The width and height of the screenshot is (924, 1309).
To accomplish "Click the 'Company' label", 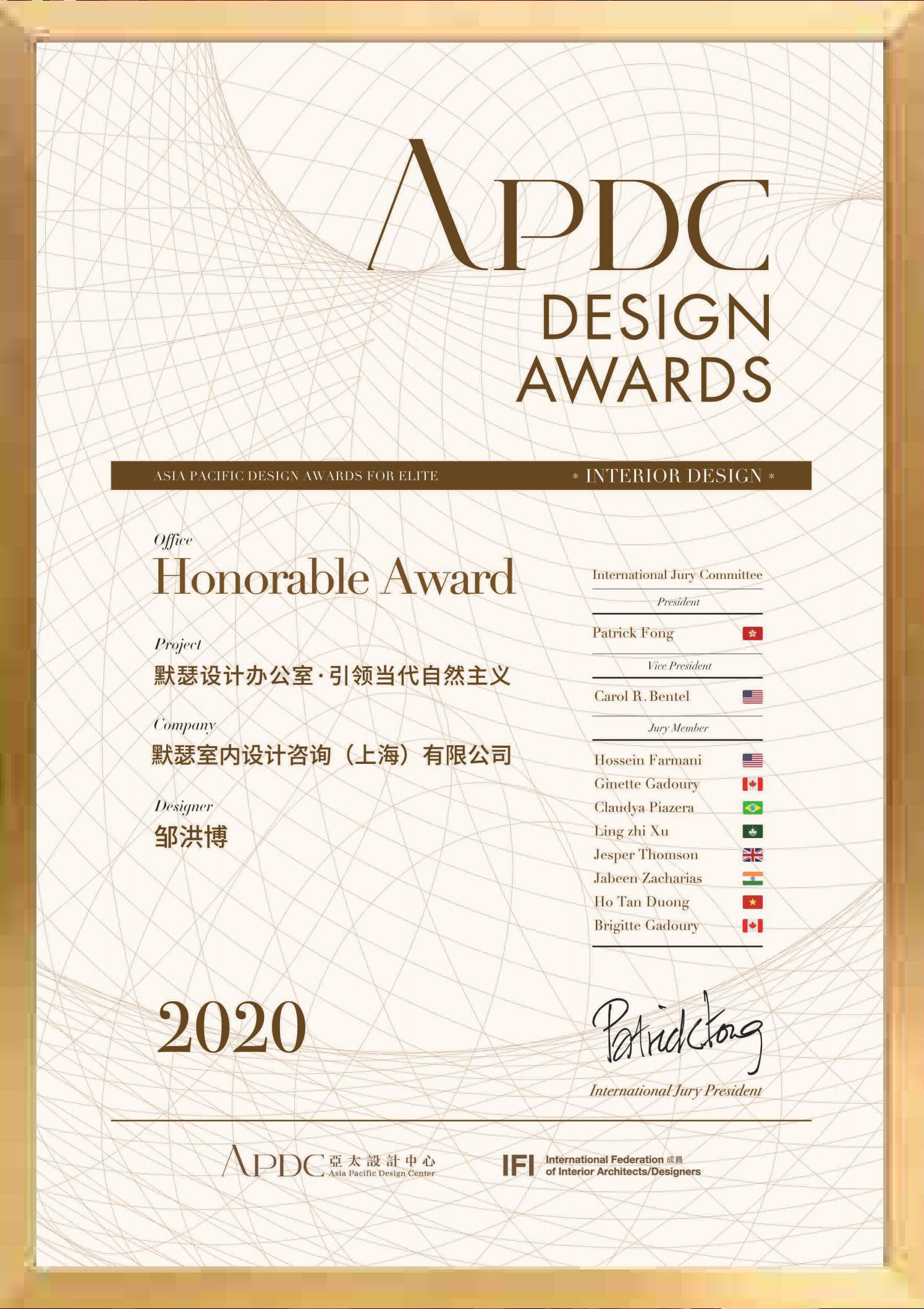I will (185, 725).
